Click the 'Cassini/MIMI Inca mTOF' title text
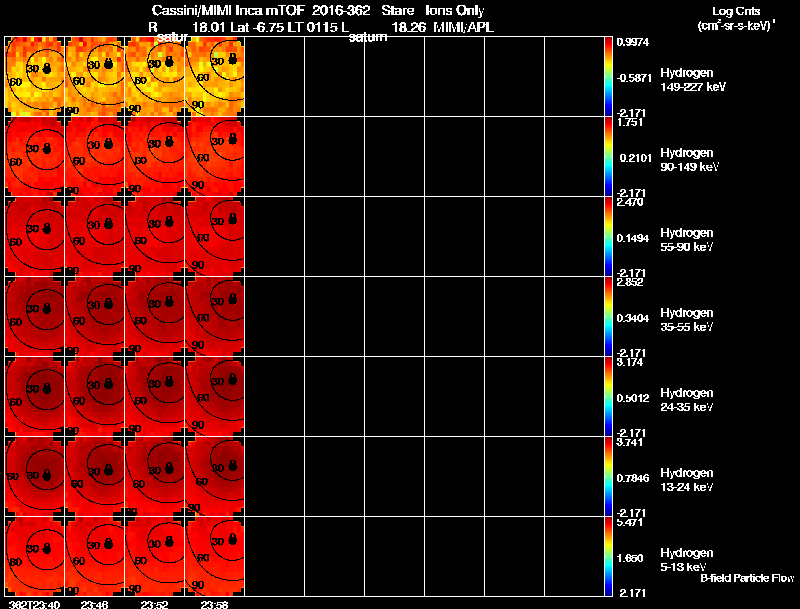The width and height of the screenshot is (800, 609). coord(228,10)
